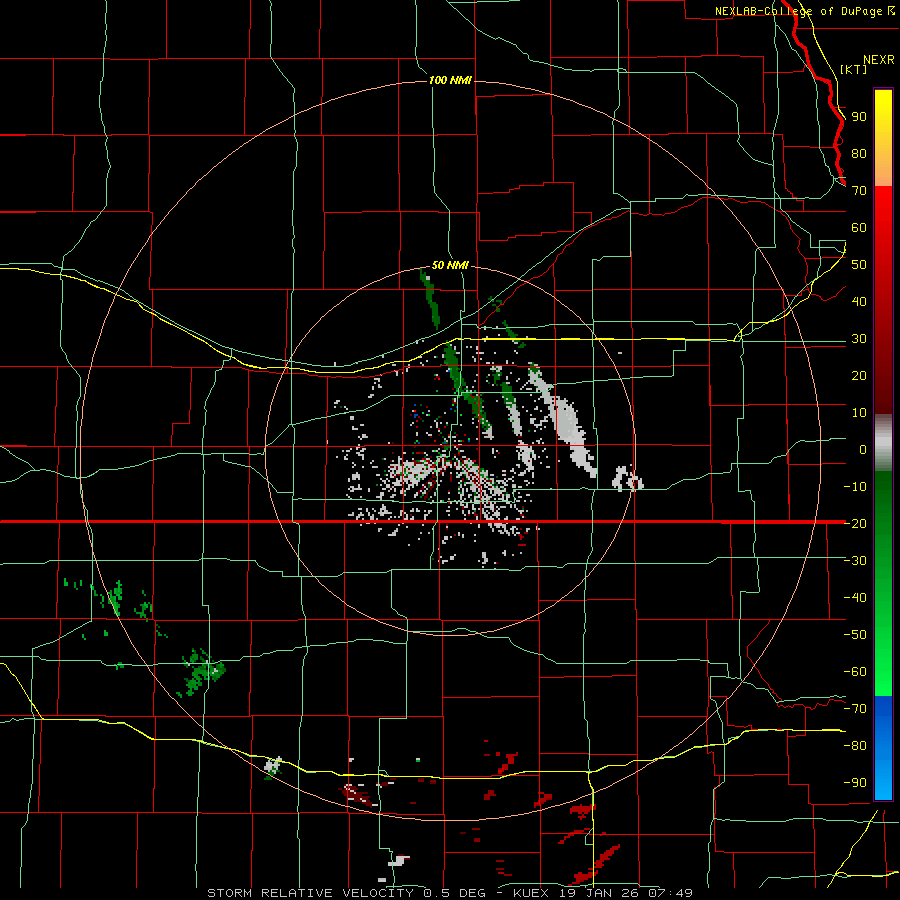
Task: Pick the -50 knot label on the scale
Action: pos(855,635)
